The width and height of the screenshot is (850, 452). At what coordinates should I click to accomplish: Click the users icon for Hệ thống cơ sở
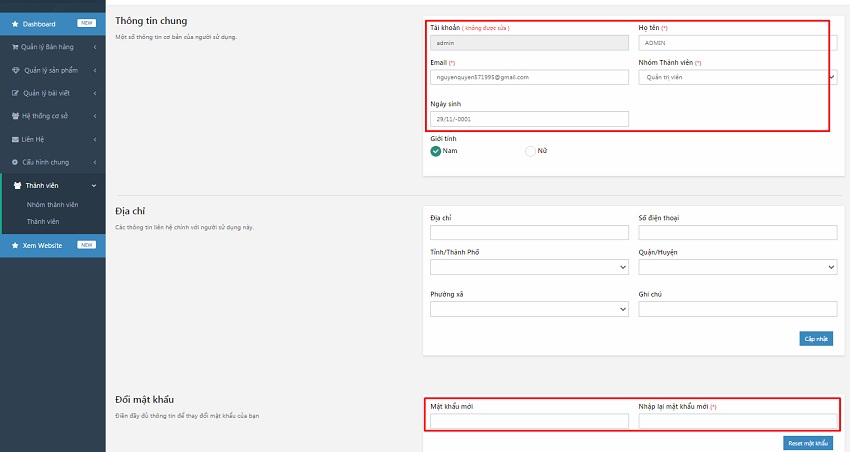pos(14,116)
